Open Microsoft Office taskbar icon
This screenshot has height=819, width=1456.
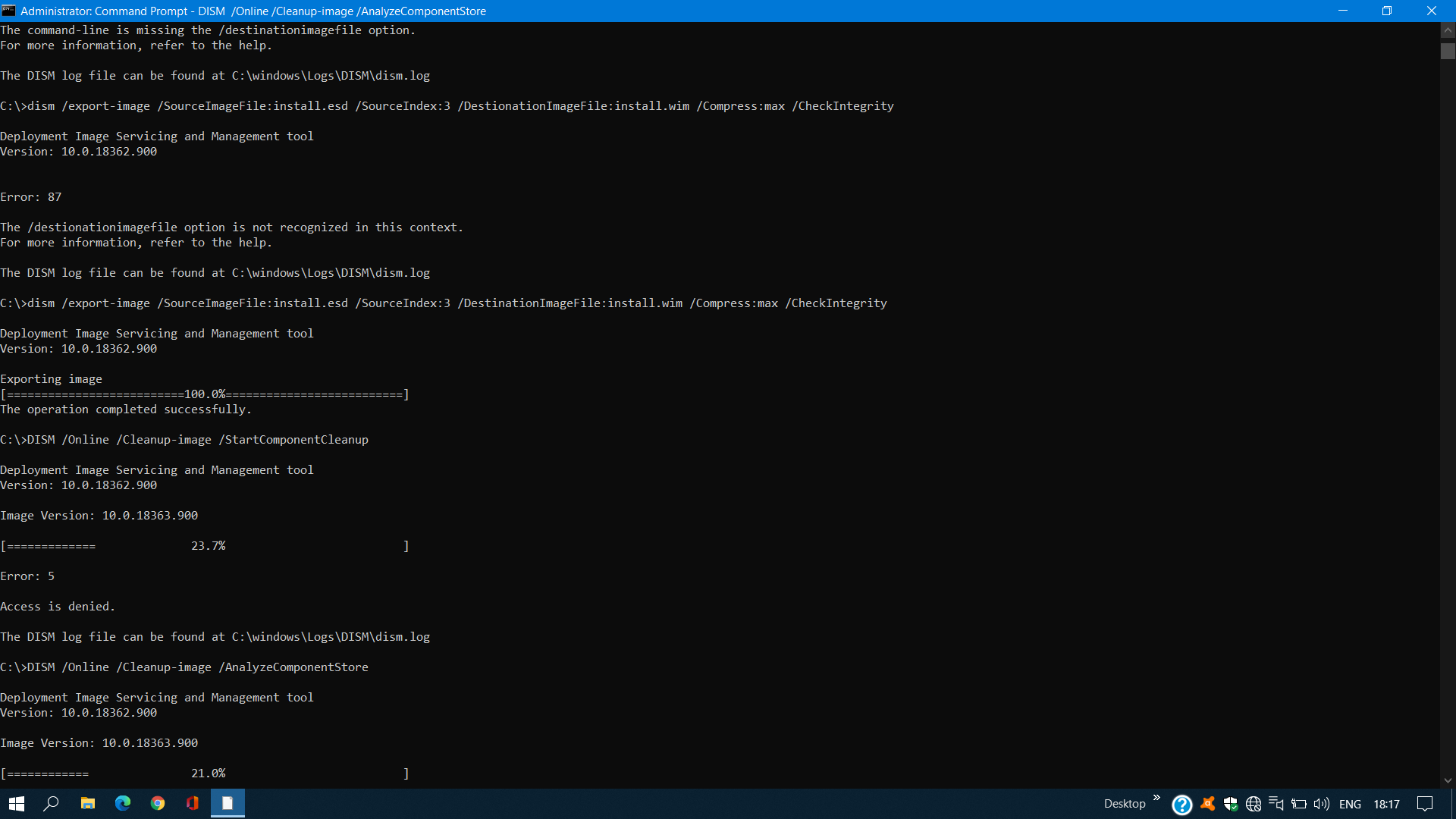(x=193, y=803)
